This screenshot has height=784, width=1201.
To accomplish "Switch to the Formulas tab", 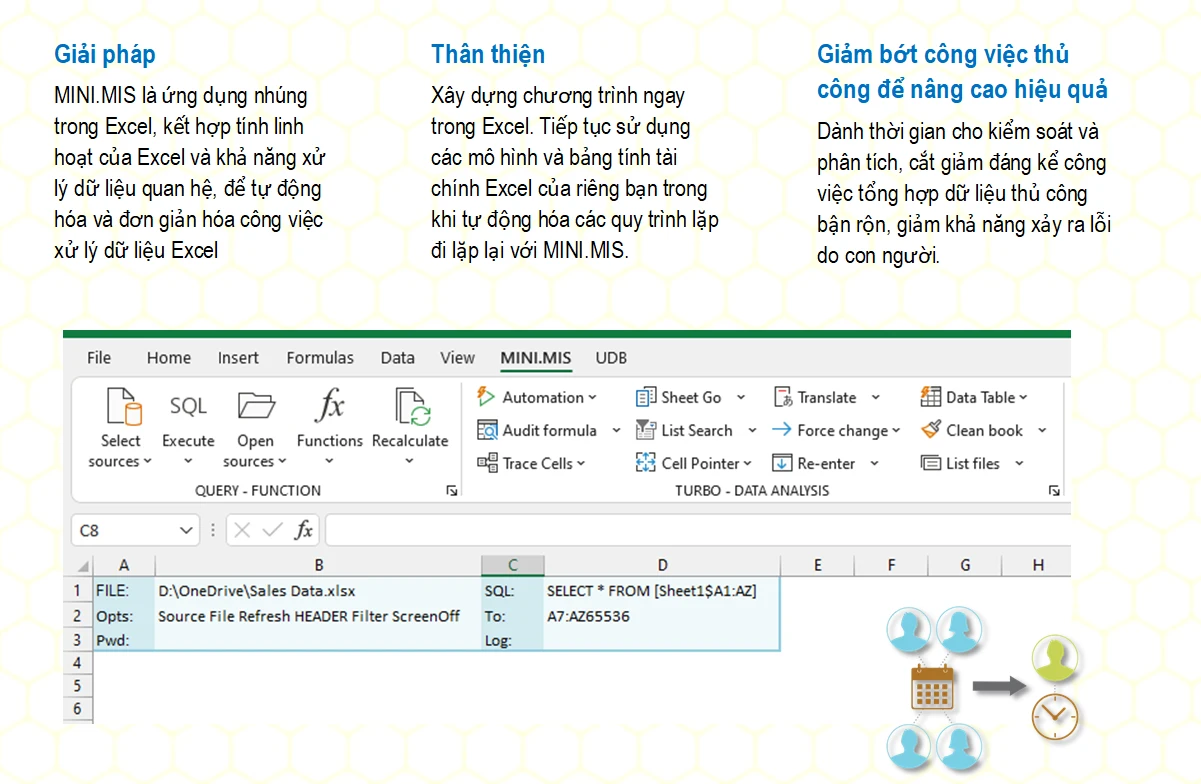I will pos(320,357).
